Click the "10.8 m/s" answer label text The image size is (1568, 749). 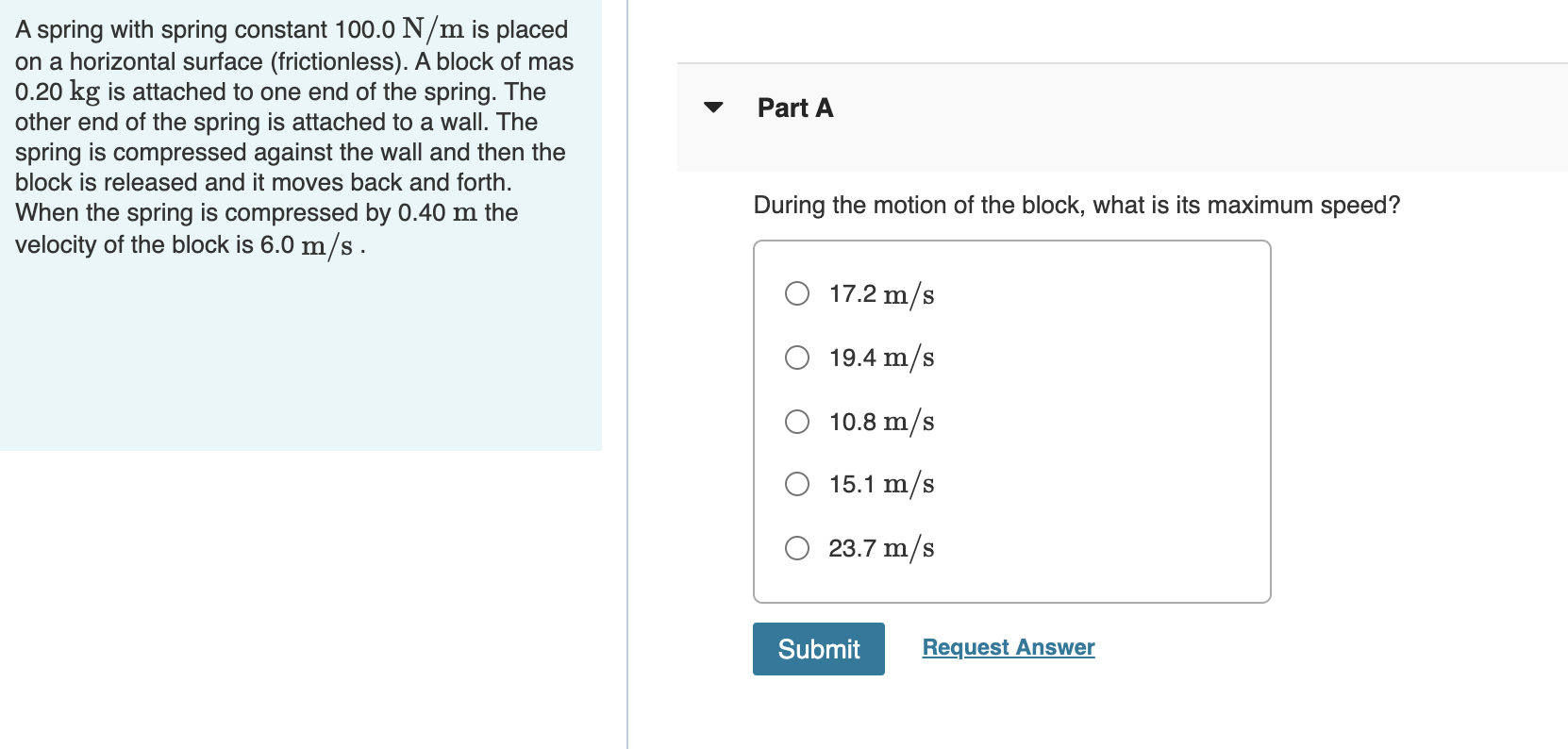881,422
